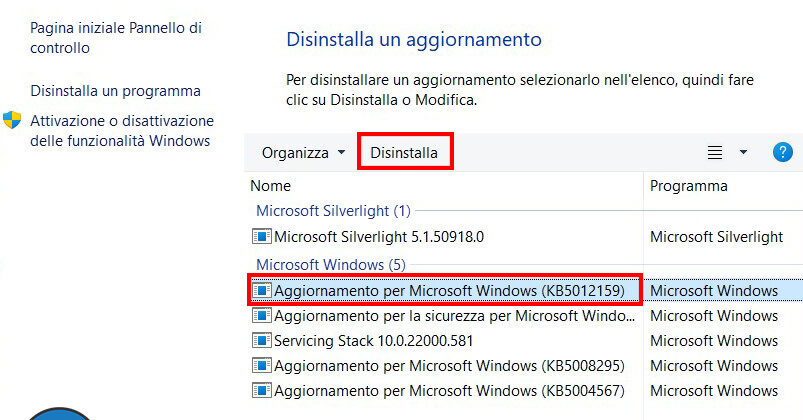Click the Servicing Stack 10.0.22000.581 icon

click(x=261, y=341)
